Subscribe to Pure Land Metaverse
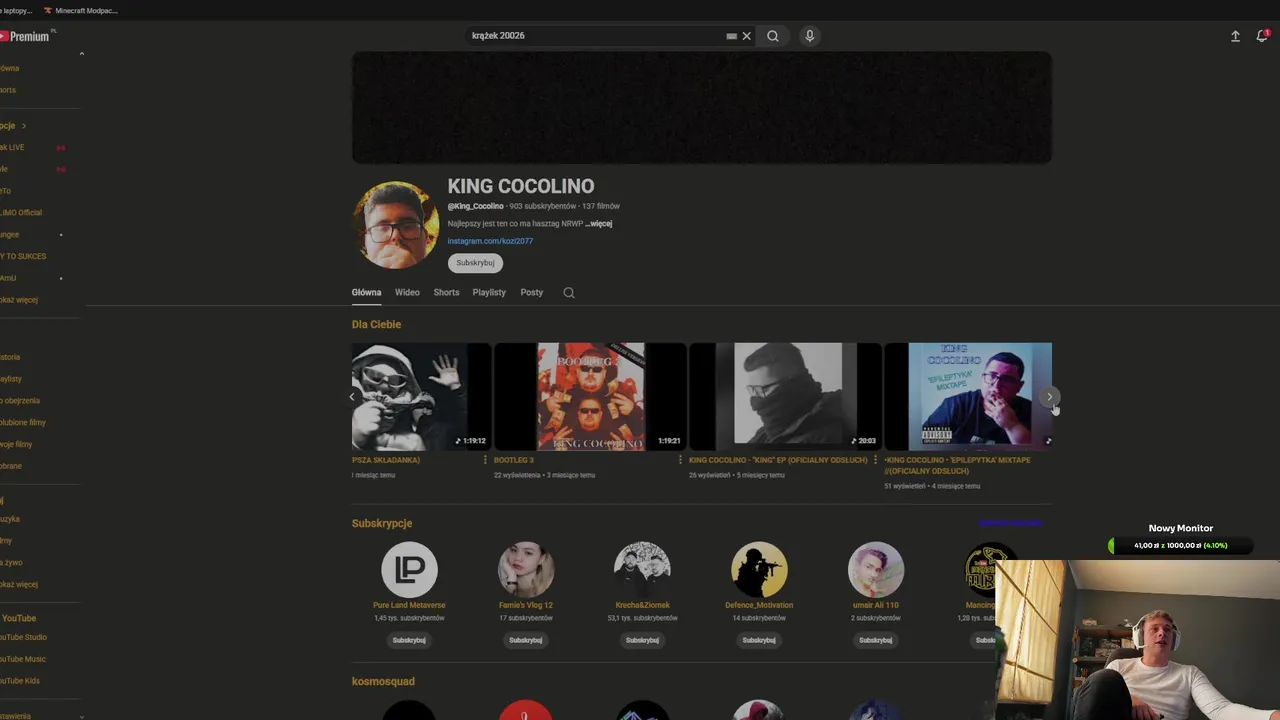 pyautogui.click(x=409, y=640)
